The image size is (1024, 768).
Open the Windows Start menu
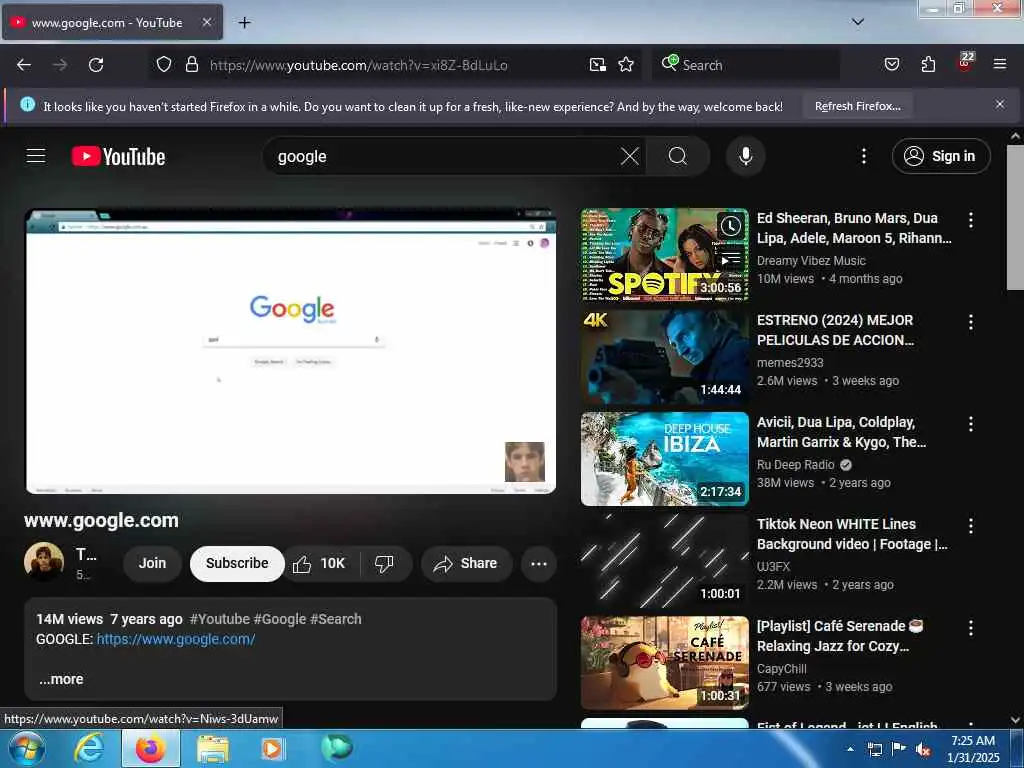pyautogui.click(x=26, y=748)
